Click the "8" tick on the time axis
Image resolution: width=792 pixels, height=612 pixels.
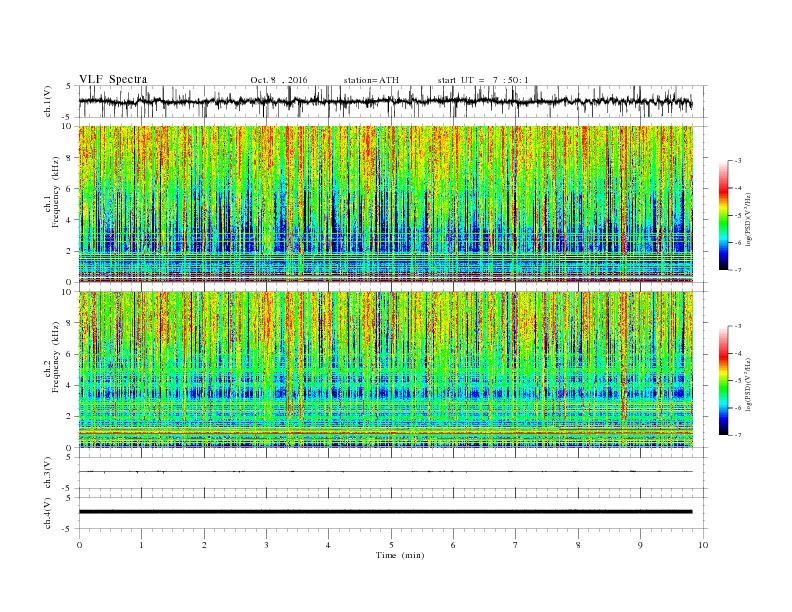[x=578, y=545]
